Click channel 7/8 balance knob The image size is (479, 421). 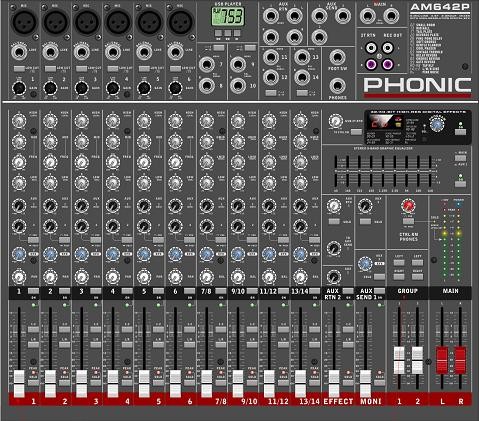point(206,277)
